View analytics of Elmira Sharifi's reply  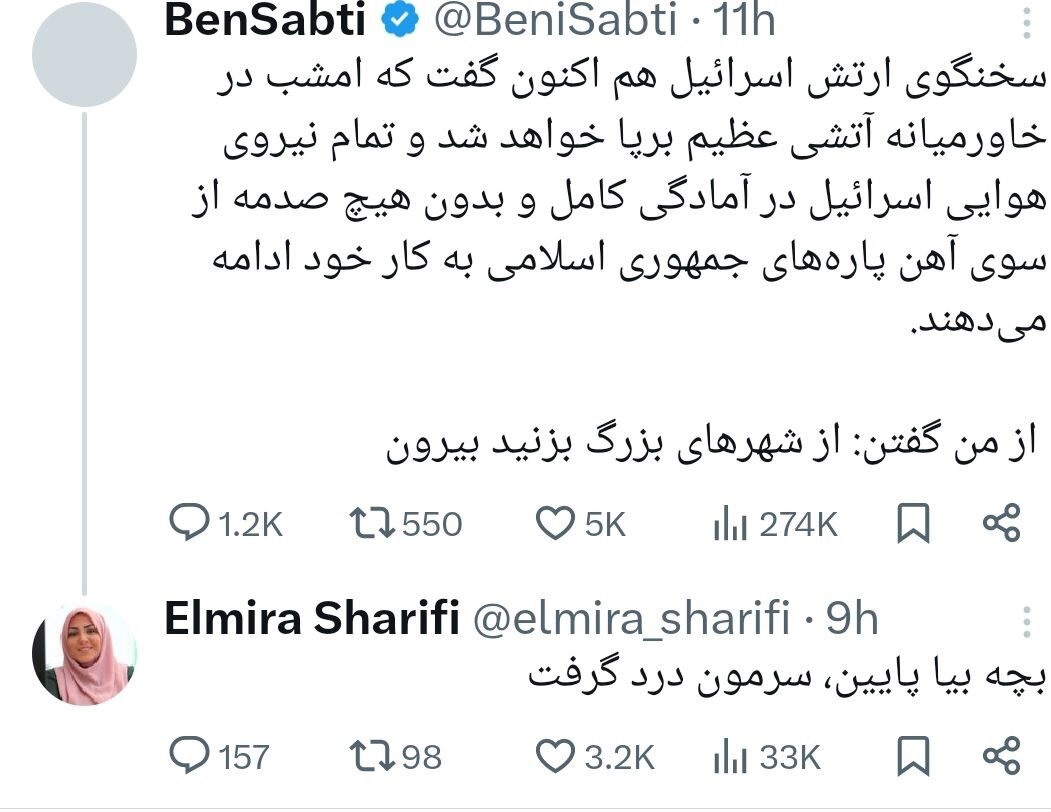tap(729, 757)
